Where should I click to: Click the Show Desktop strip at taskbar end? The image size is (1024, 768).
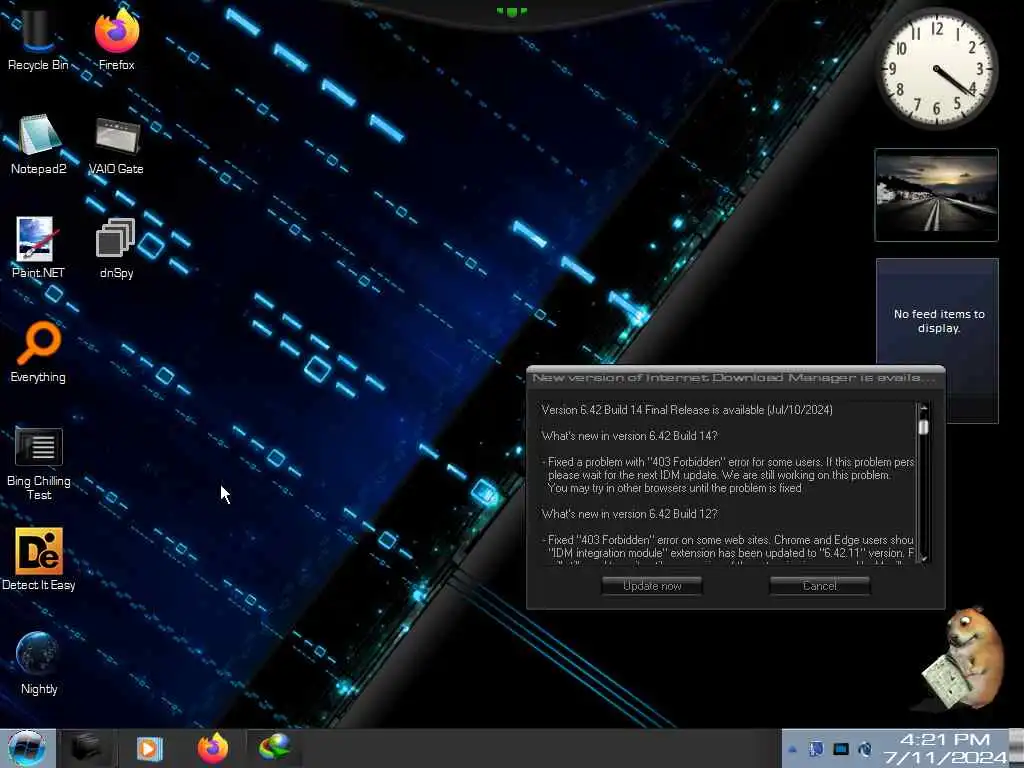1016,748
